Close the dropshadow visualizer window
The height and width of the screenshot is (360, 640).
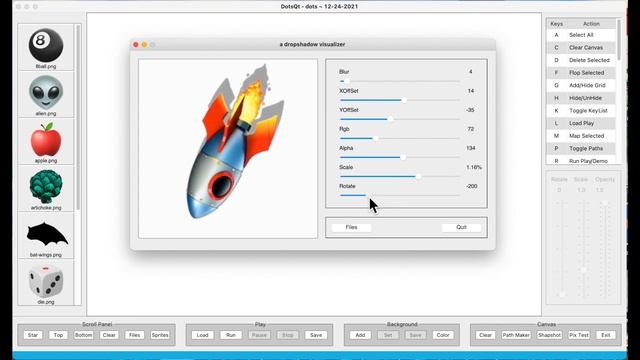[136, 44]
